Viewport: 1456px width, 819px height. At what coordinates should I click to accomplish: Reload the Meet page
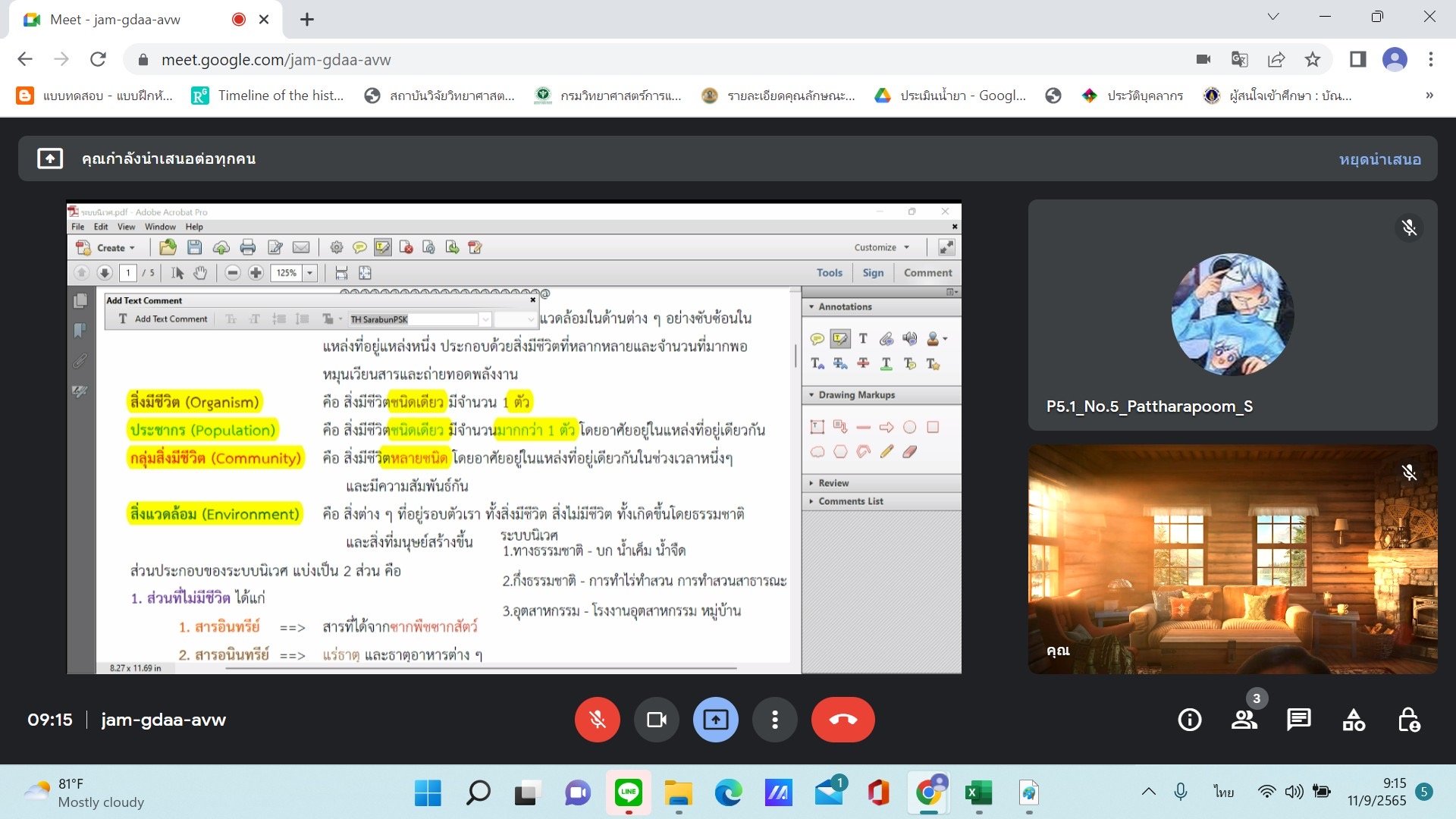pos(98,59)
